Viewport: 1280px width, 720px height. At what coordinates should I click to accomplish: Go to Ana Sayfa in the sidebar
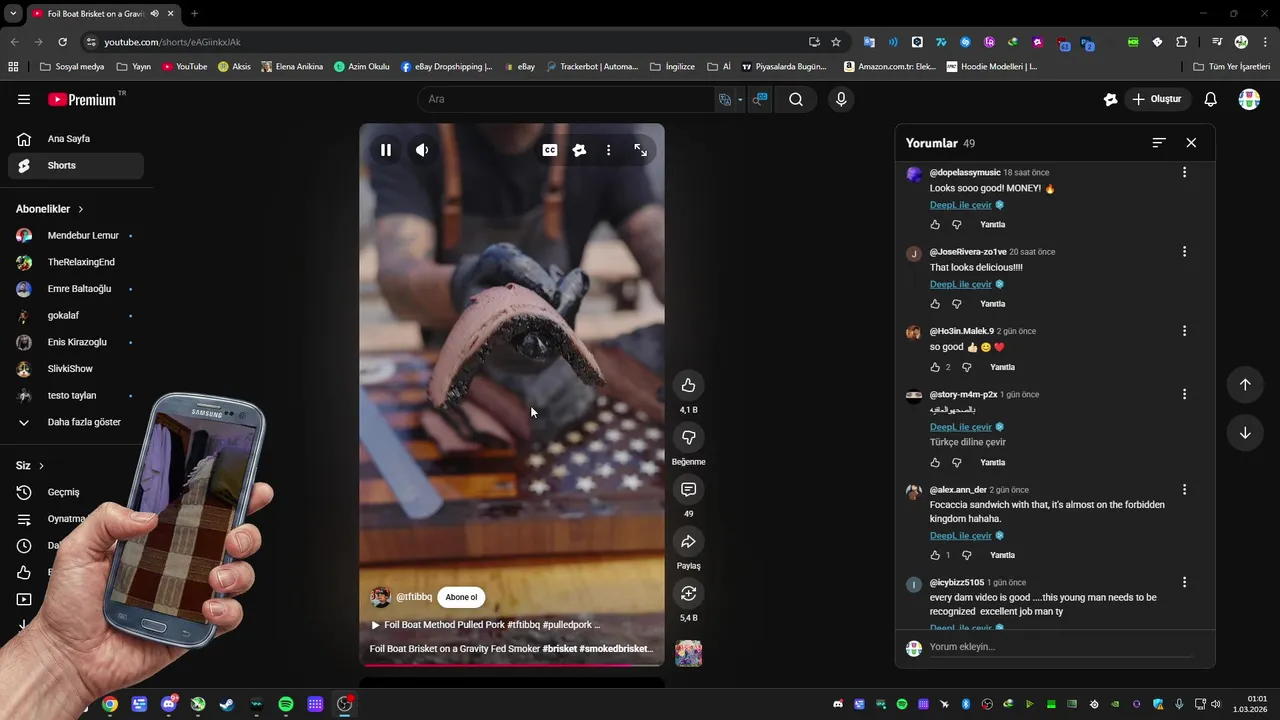[76, 139]
